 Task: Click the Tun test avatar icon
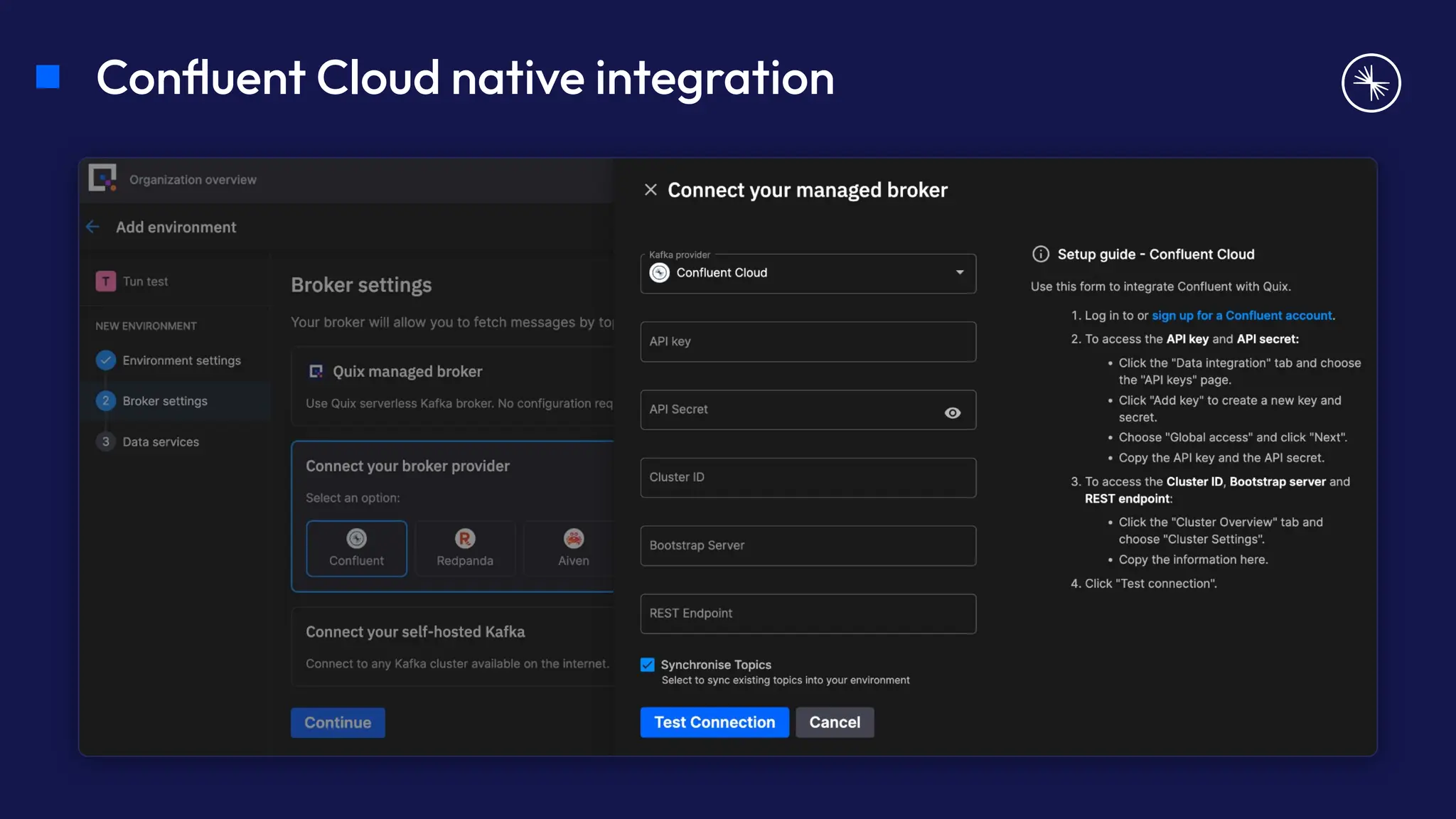[x=106, y=281]
